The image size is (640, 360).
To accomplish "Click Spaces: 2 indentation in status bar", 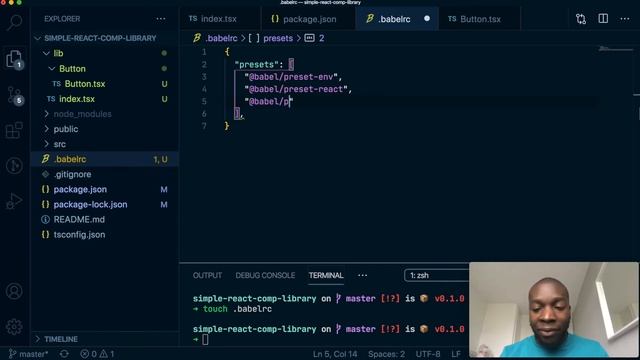I will (x=387, y=354).
